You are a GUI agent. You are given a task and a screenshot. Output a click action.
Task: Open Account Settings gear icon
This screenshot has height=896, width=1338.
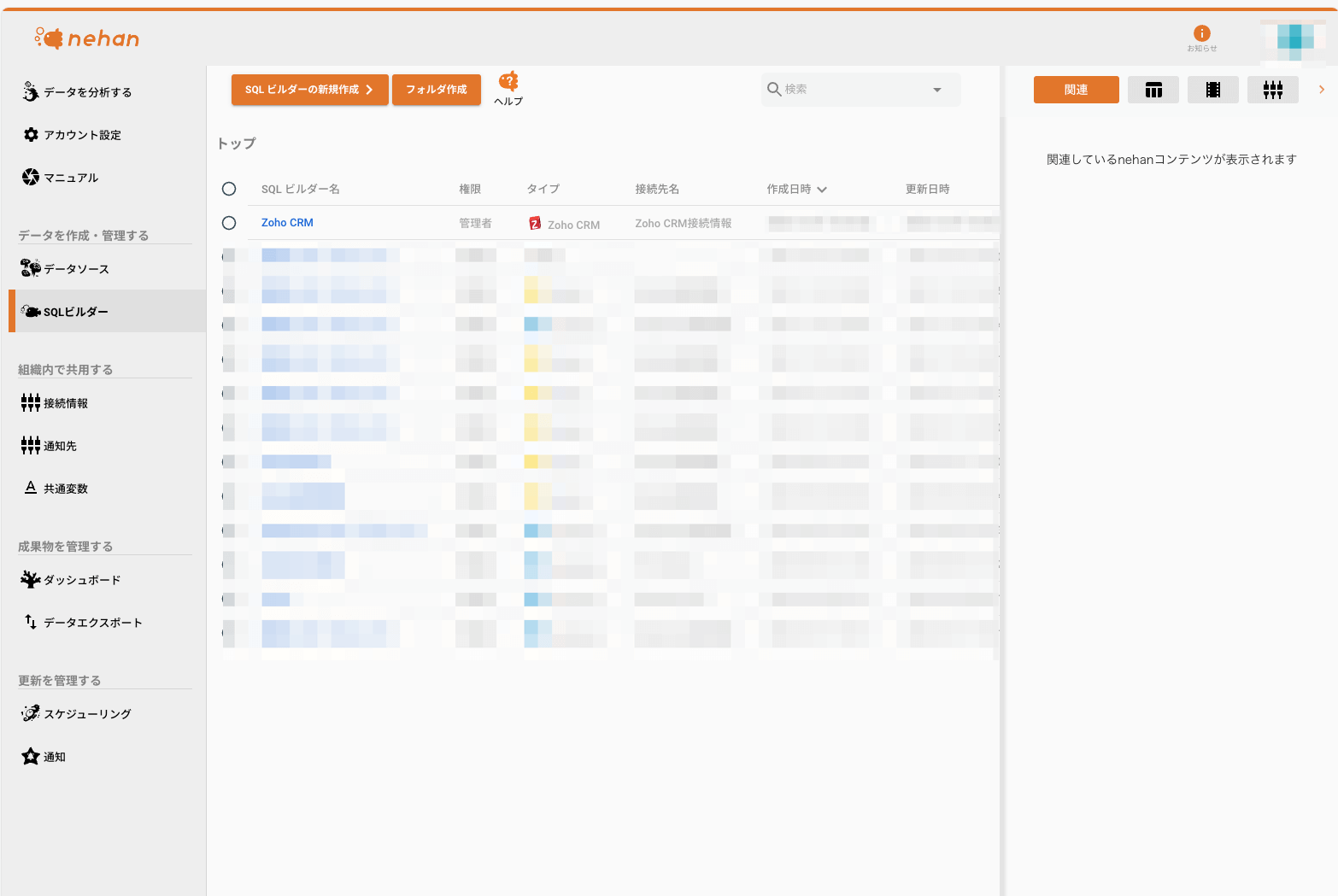click(32, 135)
